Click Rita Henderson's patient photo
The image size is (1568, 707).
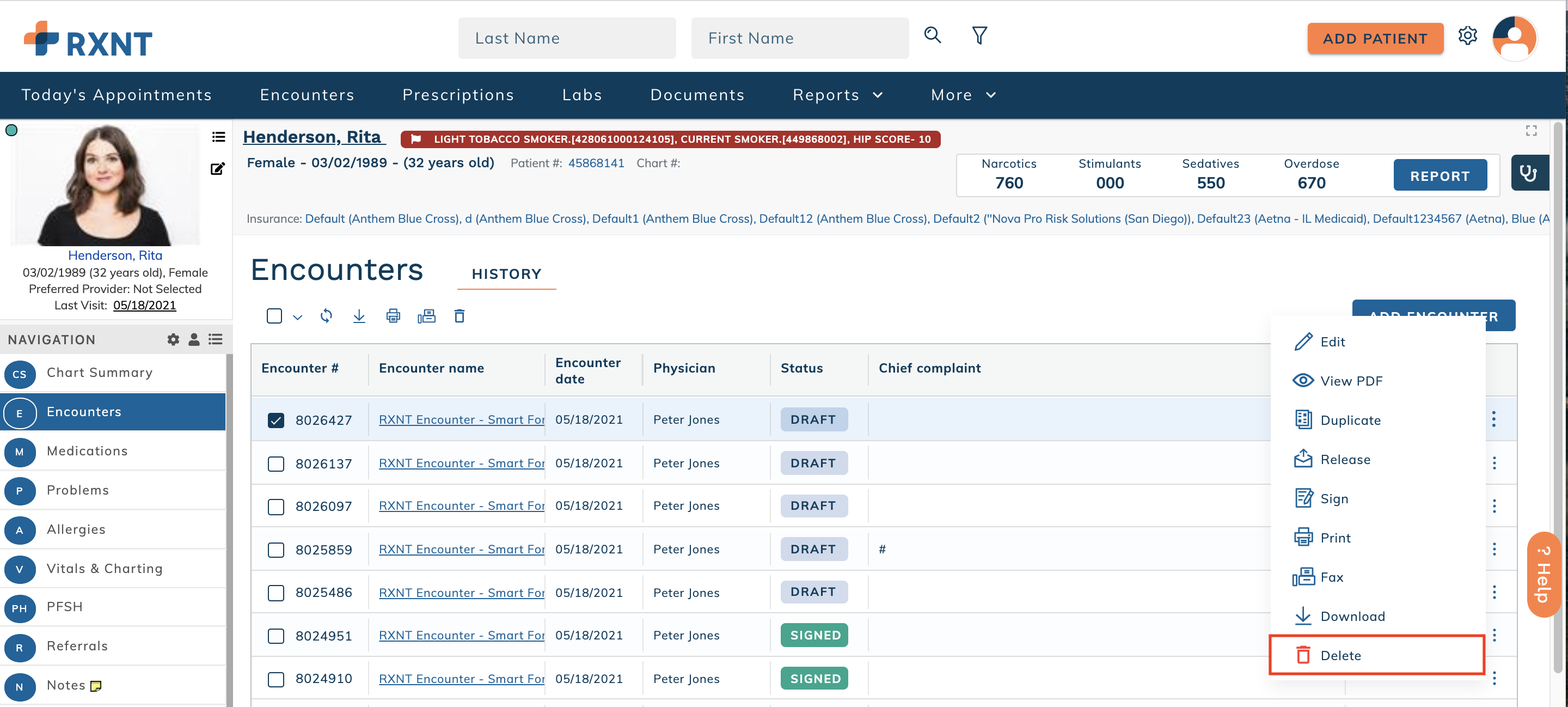tap(106, 185)
